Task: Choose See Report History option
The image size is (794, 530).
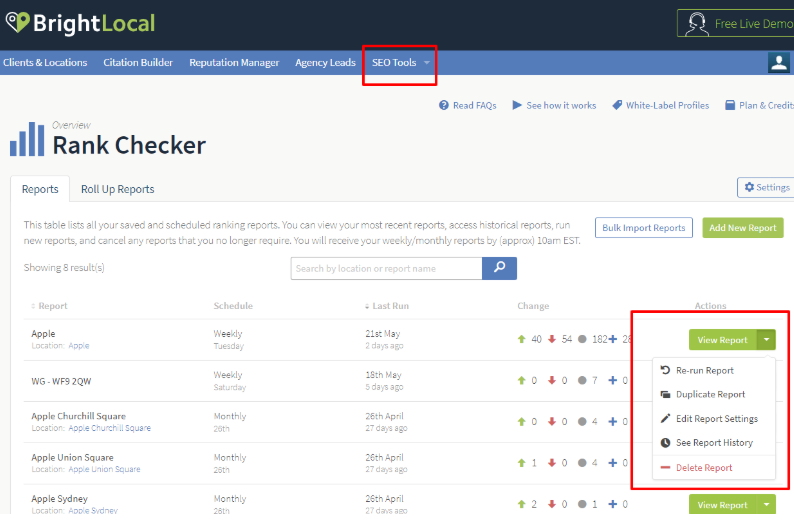Action: 706,443
